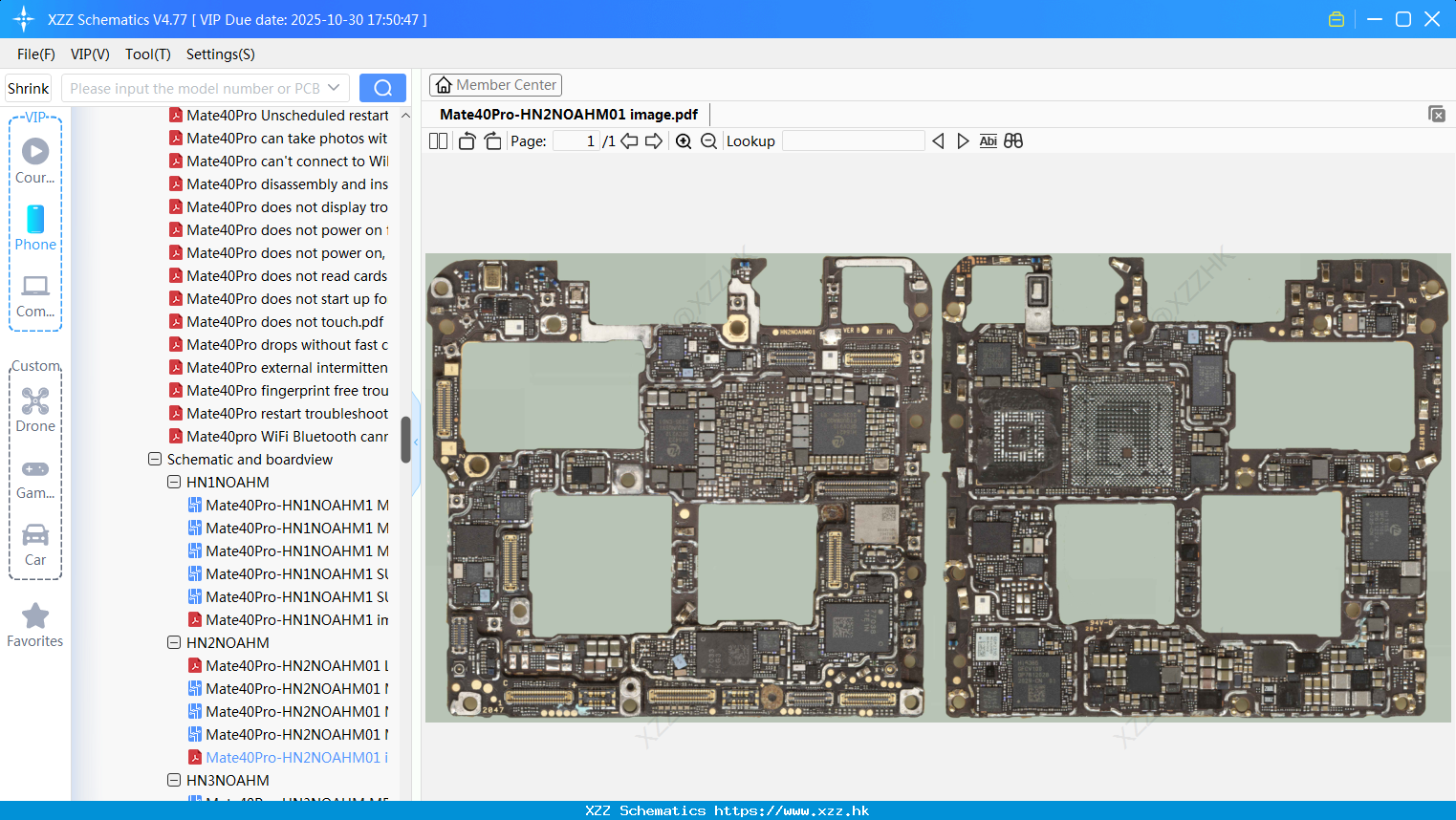Image resolution: width=1456 pixels, height=820 pixels.
Task: Open Mate40Pro can't connect to Wifi pdf
Action: coord(278,161)
